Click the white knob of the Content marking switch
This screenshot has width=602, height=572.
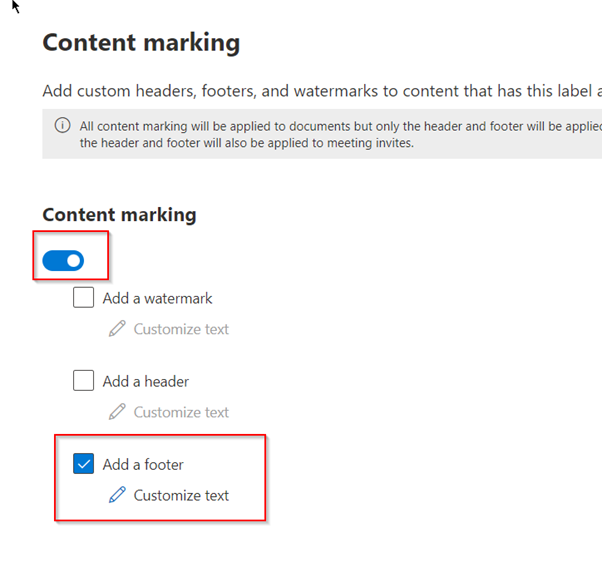pos(73,261)
